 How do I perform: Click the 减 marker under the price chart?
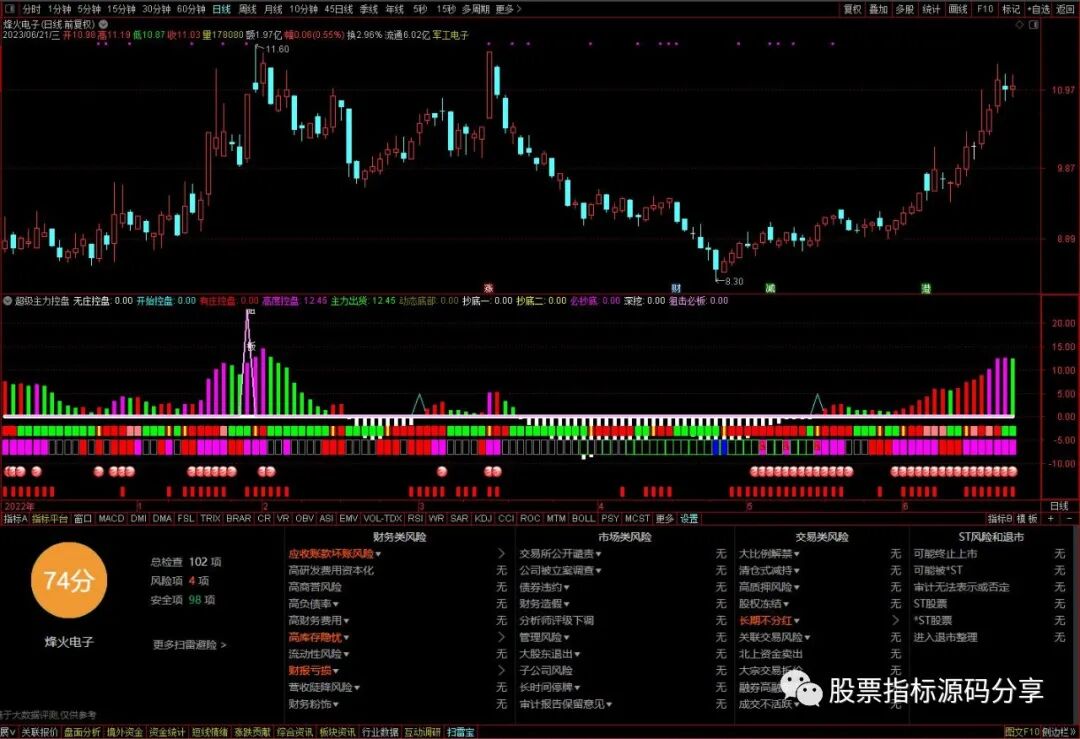point(770,288)
